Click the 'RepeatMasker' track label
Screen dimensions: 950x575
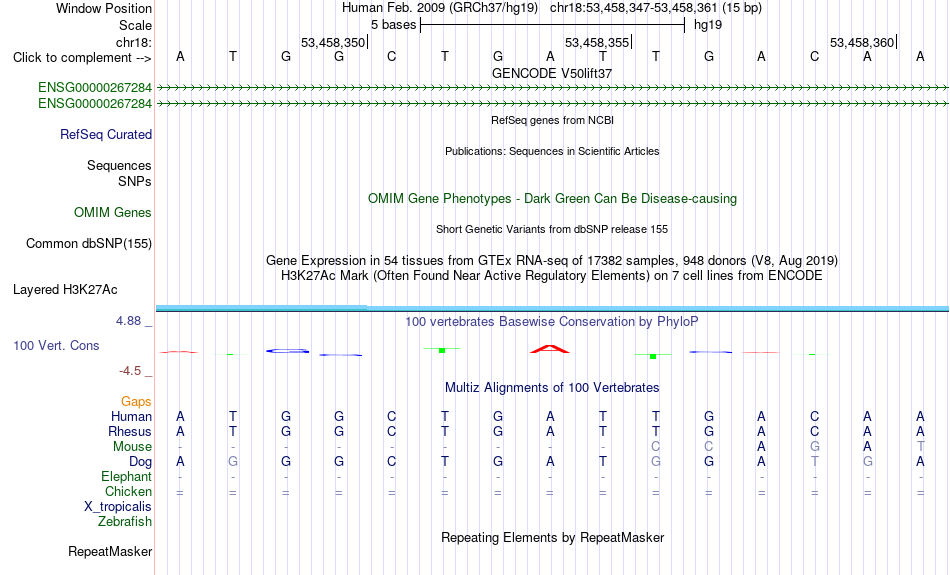coord(110,551)
